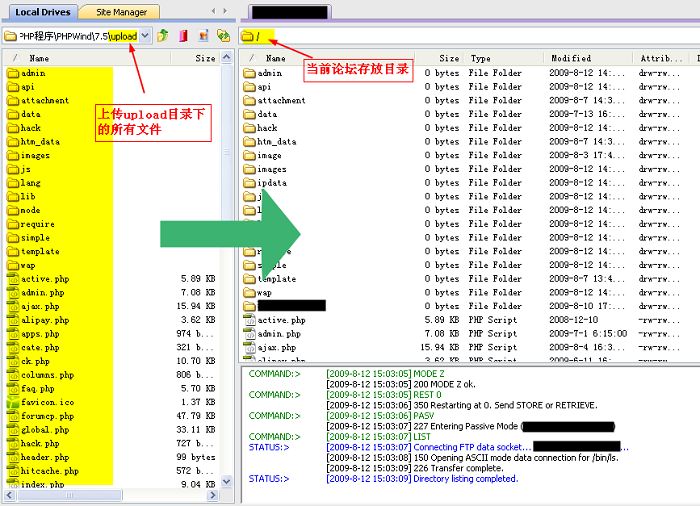Select the favicon.ico file icon locally

(13, 402)
